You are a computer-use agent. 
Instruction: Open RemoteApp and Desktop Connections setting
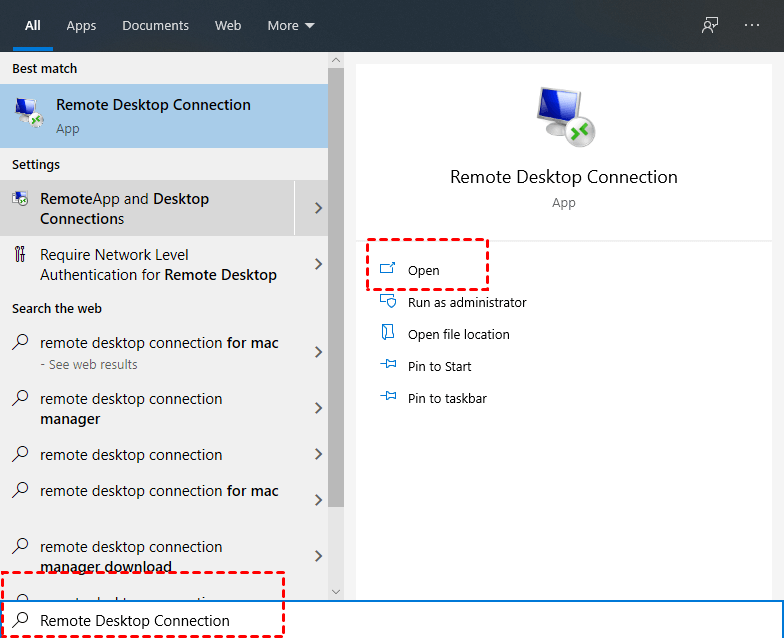point(148,208)
